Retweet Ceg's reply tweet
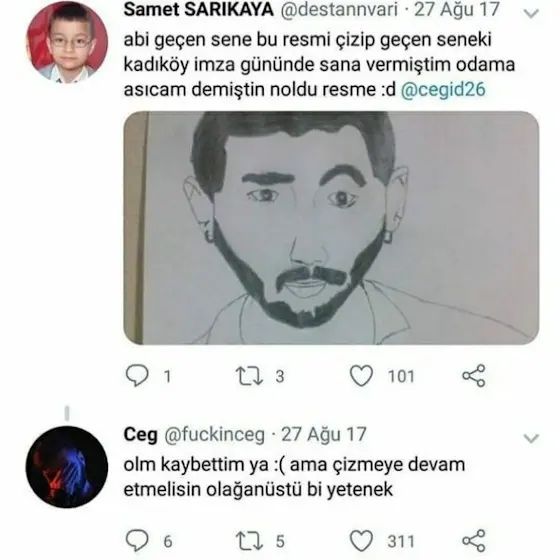This screenshot has height=560, width=560. click(249, 541)
